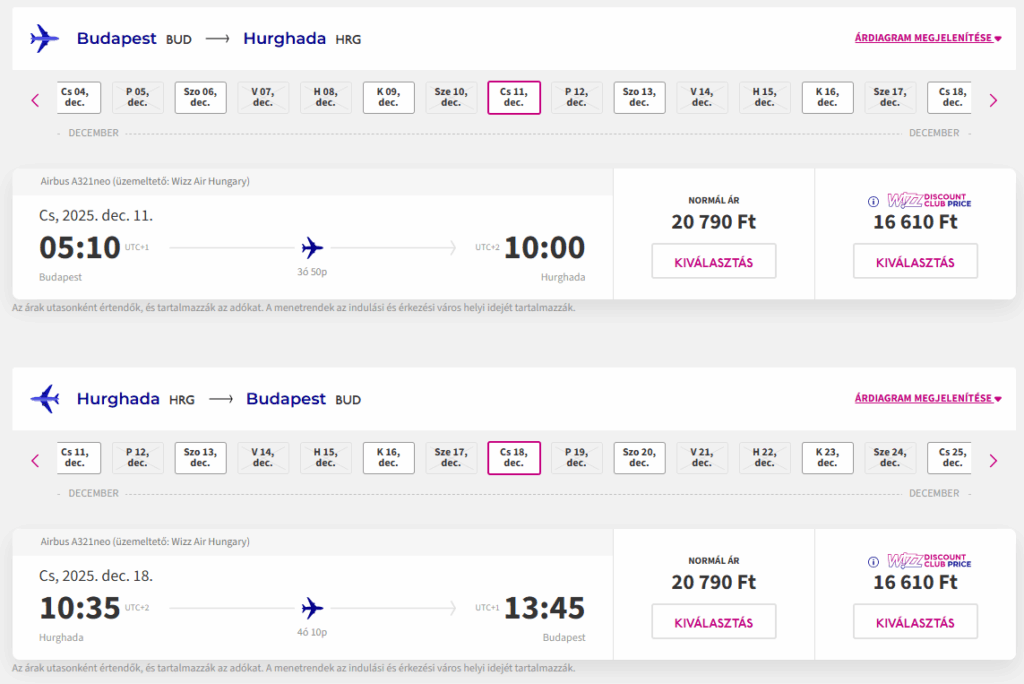Expand price chart for Hurghada–Budapest flight
The width and height of the screenshot is (1024, 684).
(927, 399)
